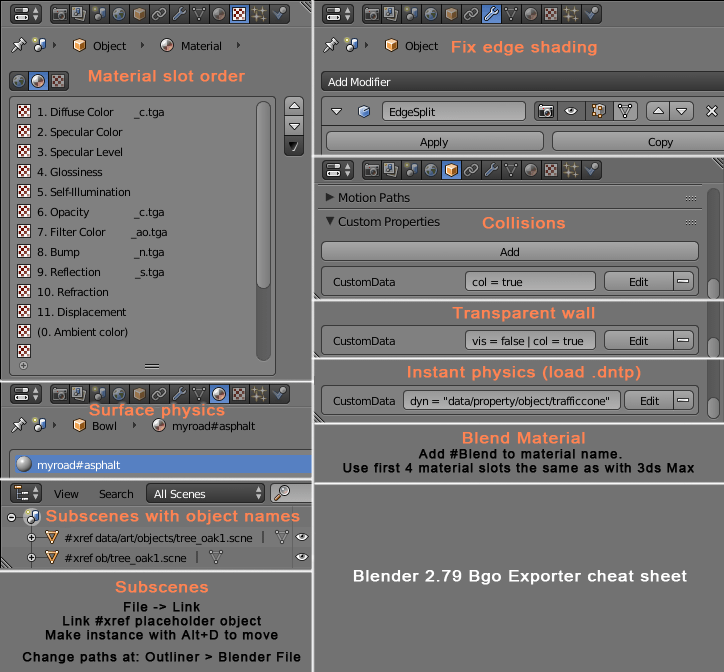
Task: Click Bowl object in Surface physics breadcrumb
Action: coord(95,426)
